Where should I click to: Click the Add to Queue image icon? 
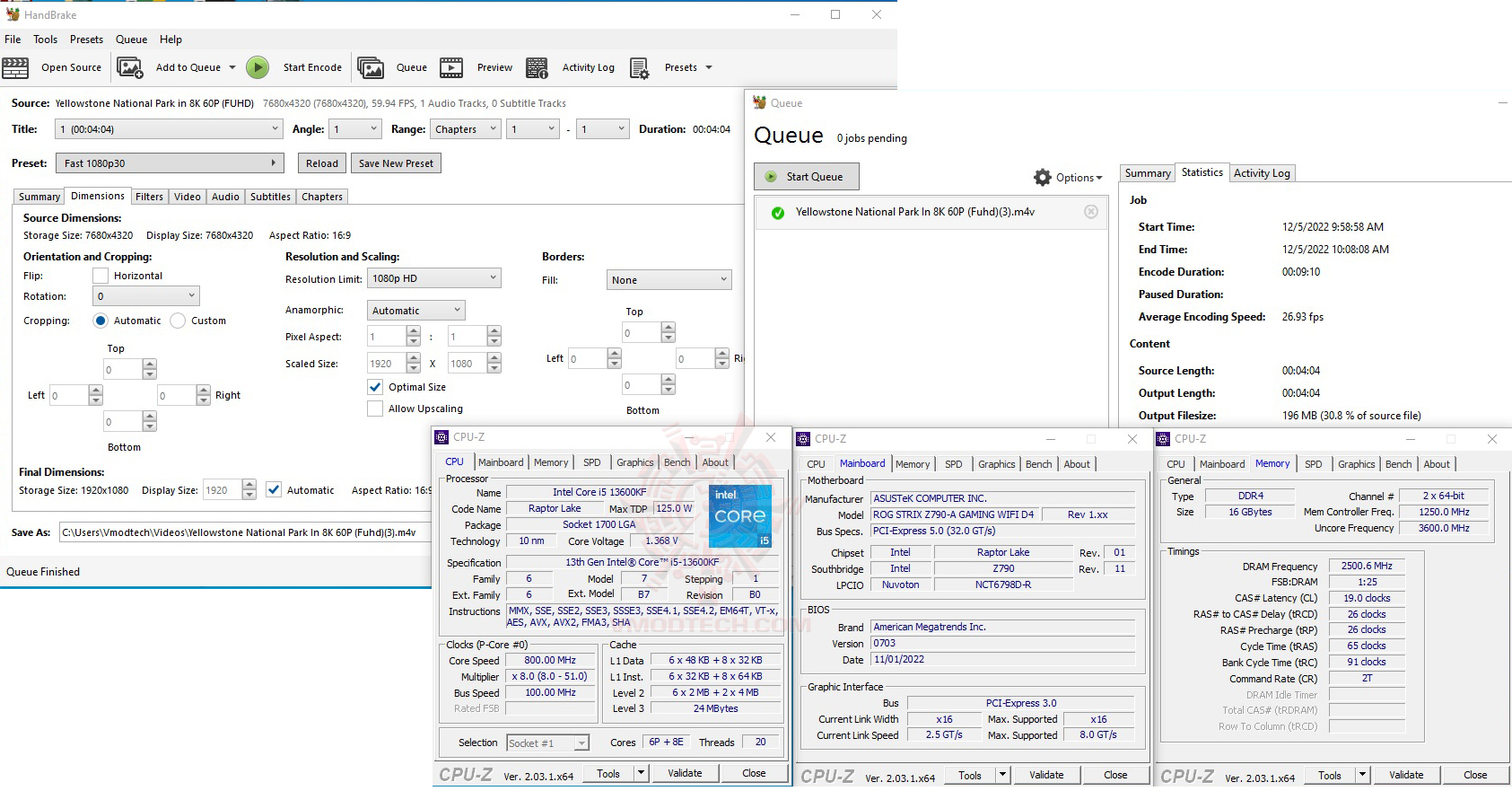click(130, 67)
